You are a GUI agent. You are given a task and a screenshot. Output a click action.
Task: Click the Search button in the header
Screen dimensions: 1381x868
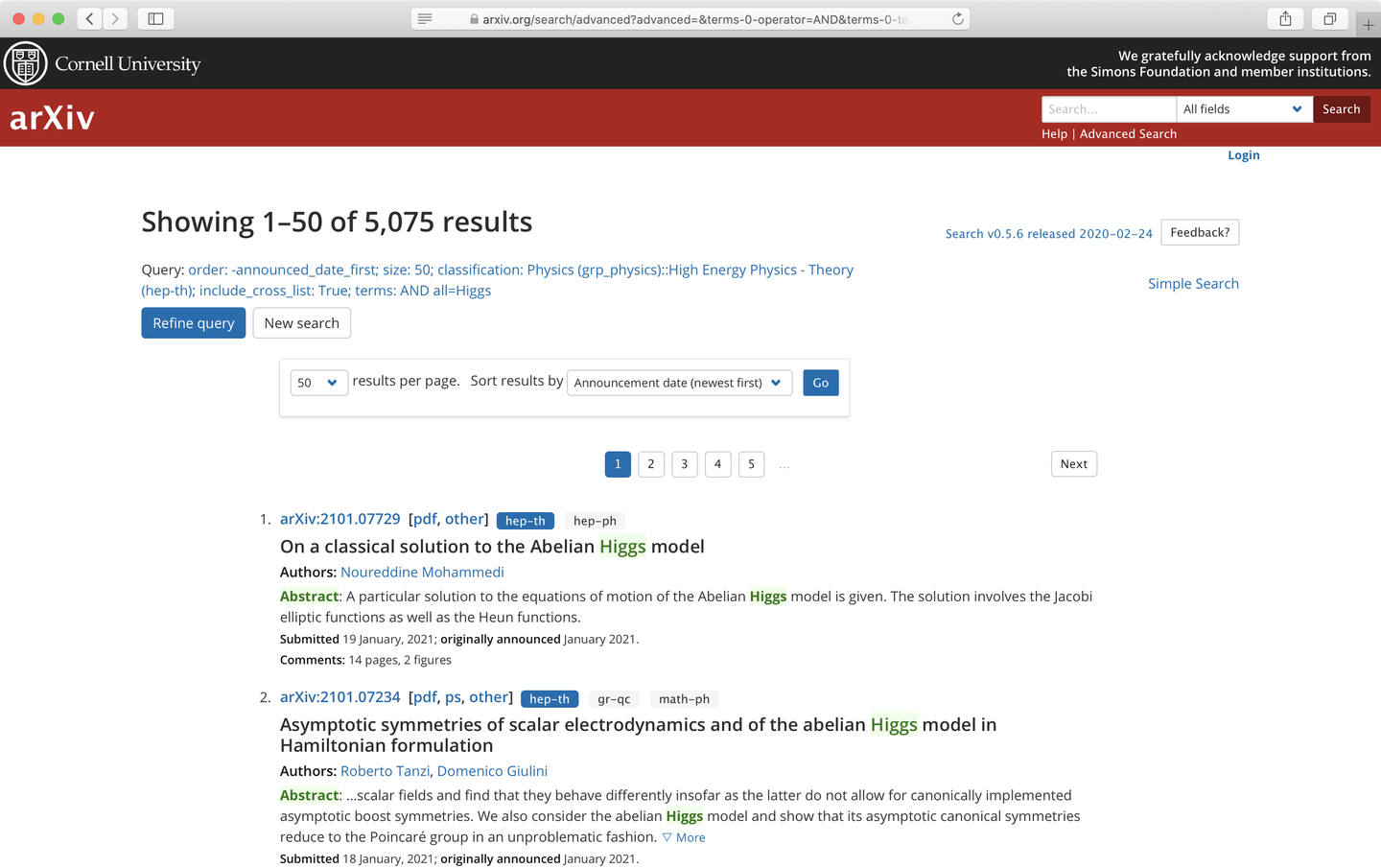click(1341, 109)
